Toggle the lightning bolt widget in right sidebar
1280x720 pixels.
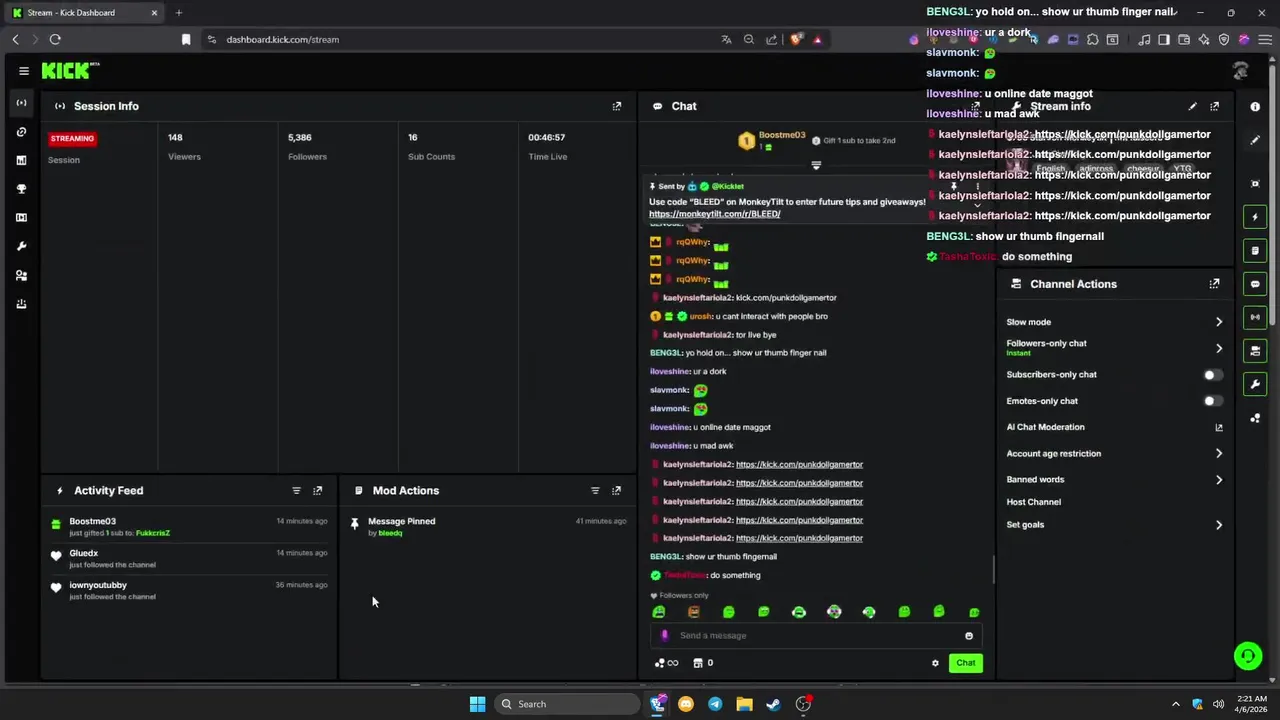point(1255,217)
